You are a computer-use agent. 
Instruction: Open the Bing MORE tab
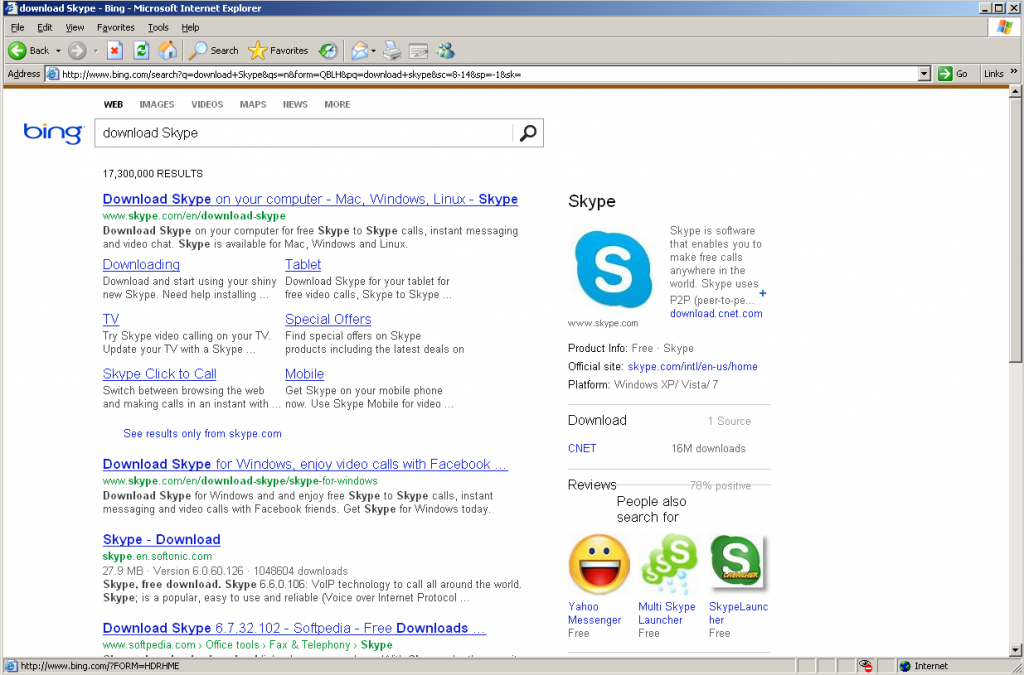coord(337,104)
